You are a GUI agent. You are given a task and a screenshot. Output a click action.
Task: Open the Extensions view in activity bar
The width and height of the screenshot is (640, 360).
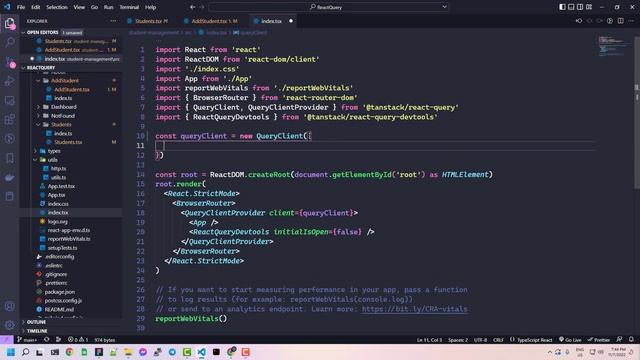(9, 120)
